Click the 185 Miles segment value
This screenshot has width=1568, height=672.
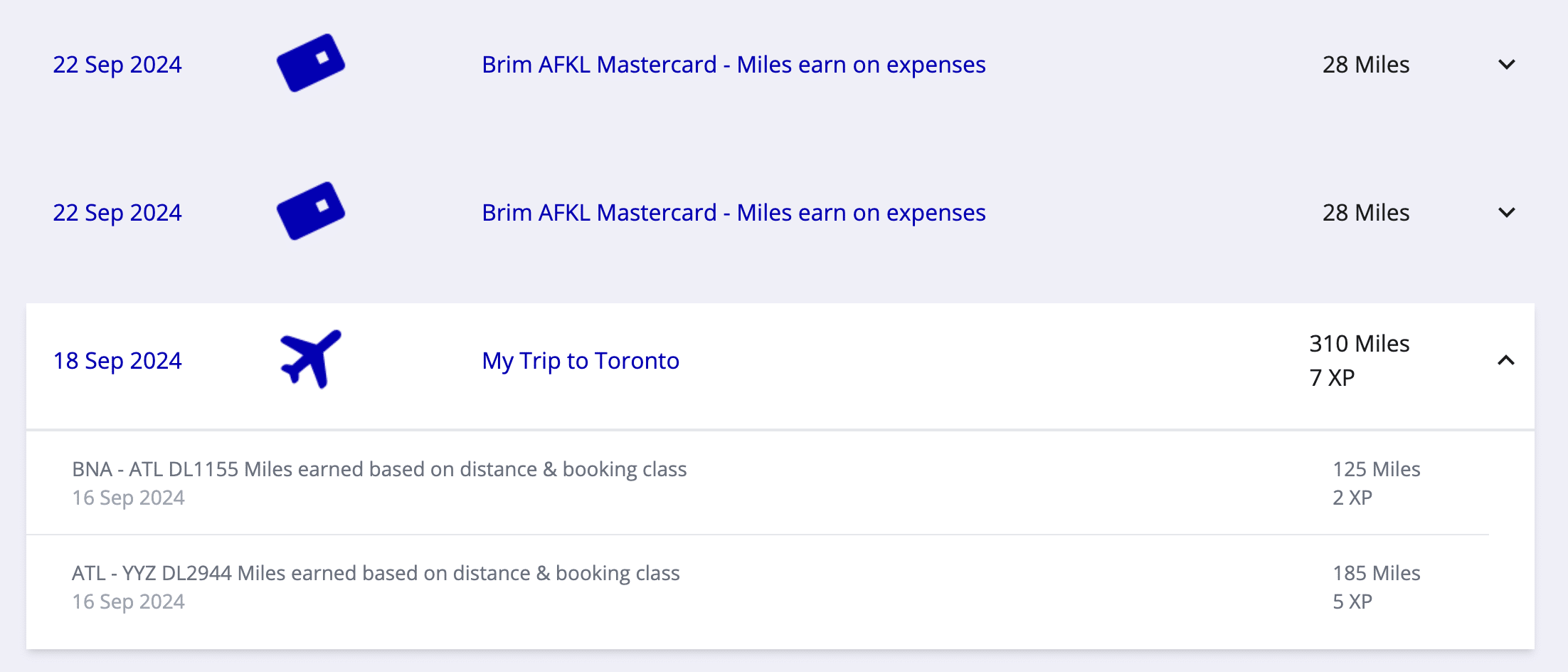[x=1376, y=574]
